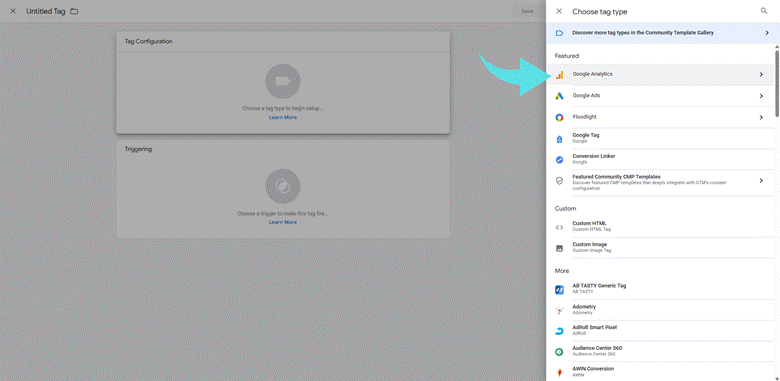Select the Adometry tag
Screen dimensions: 780x381
[660, 310]
